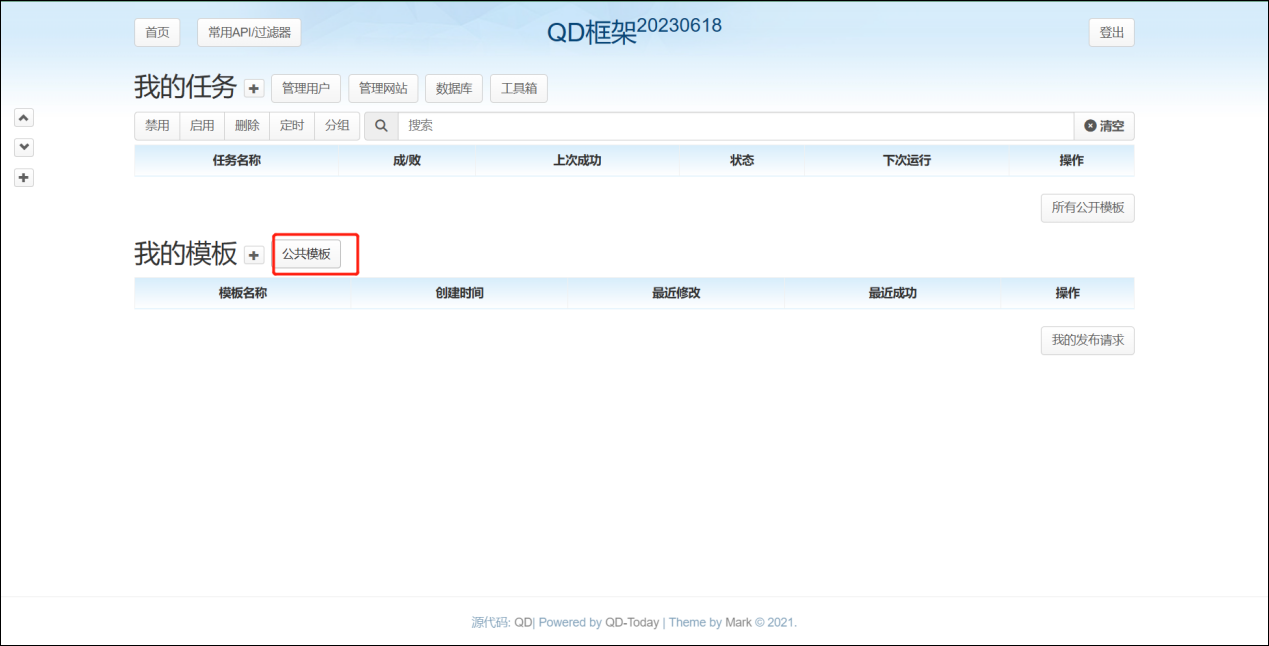This screenshot has width=1269, height=646.
Task: Go to 首页 home page
Action: (x=157, y=32)
